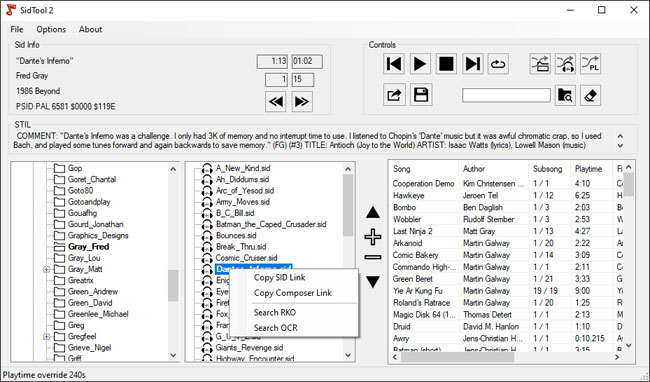Select Cosmic_Cruiser.sid file
The image size is (650, 382).
point(246,258)
